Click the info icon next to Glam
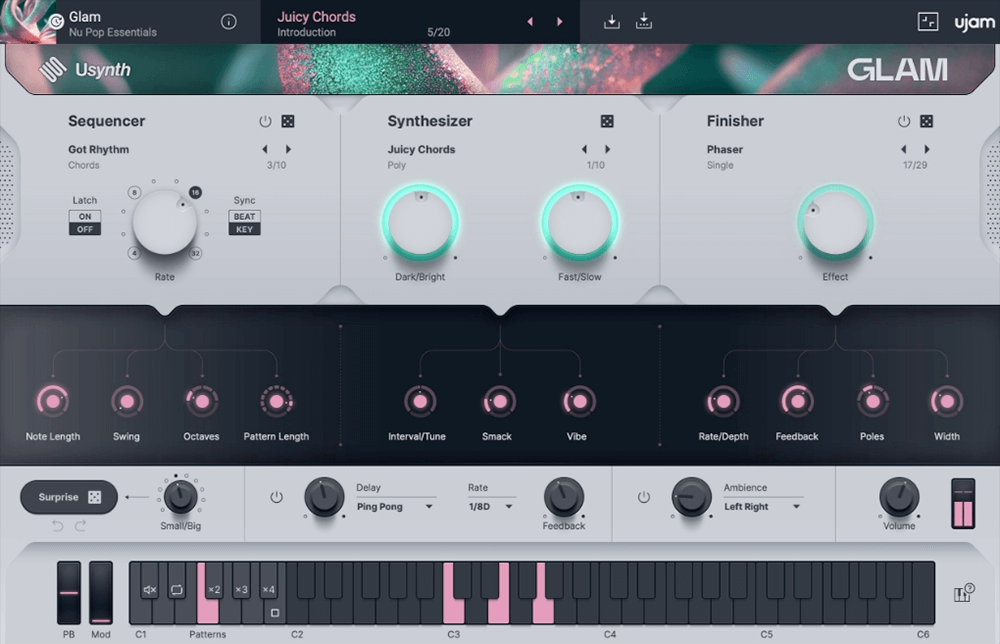1000x644 pixels. tap(228, 22)
